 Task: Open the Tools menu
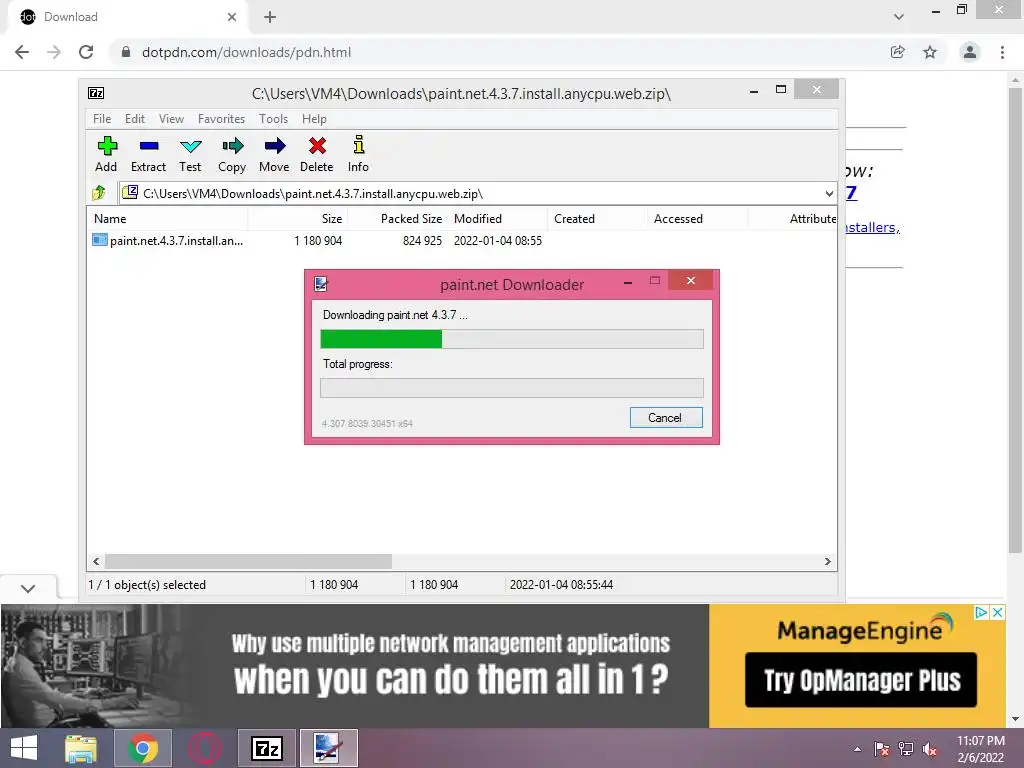point(273,119)
